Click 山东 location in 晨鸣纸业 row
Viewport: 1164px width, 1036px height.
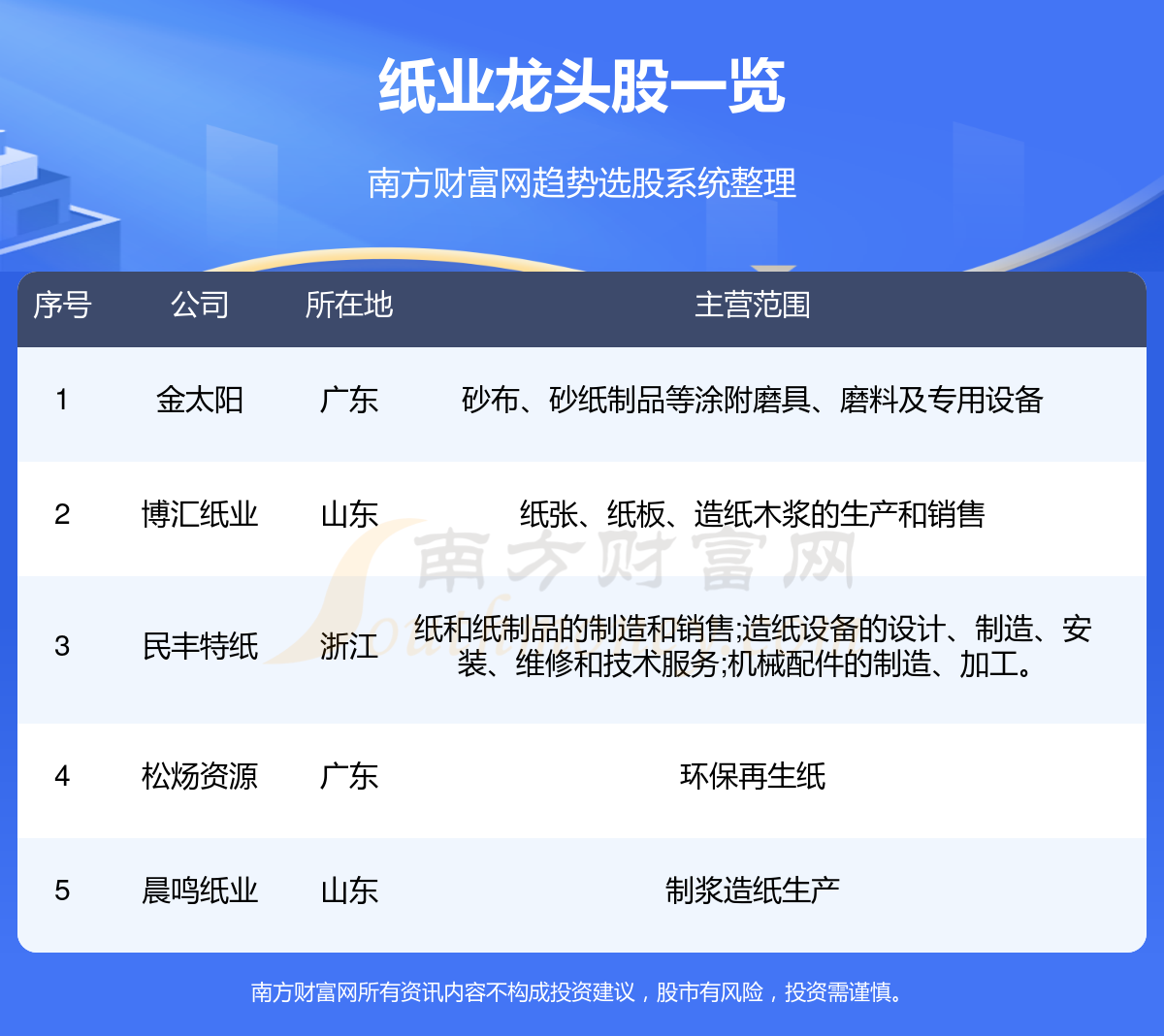[x=349, y=890]
